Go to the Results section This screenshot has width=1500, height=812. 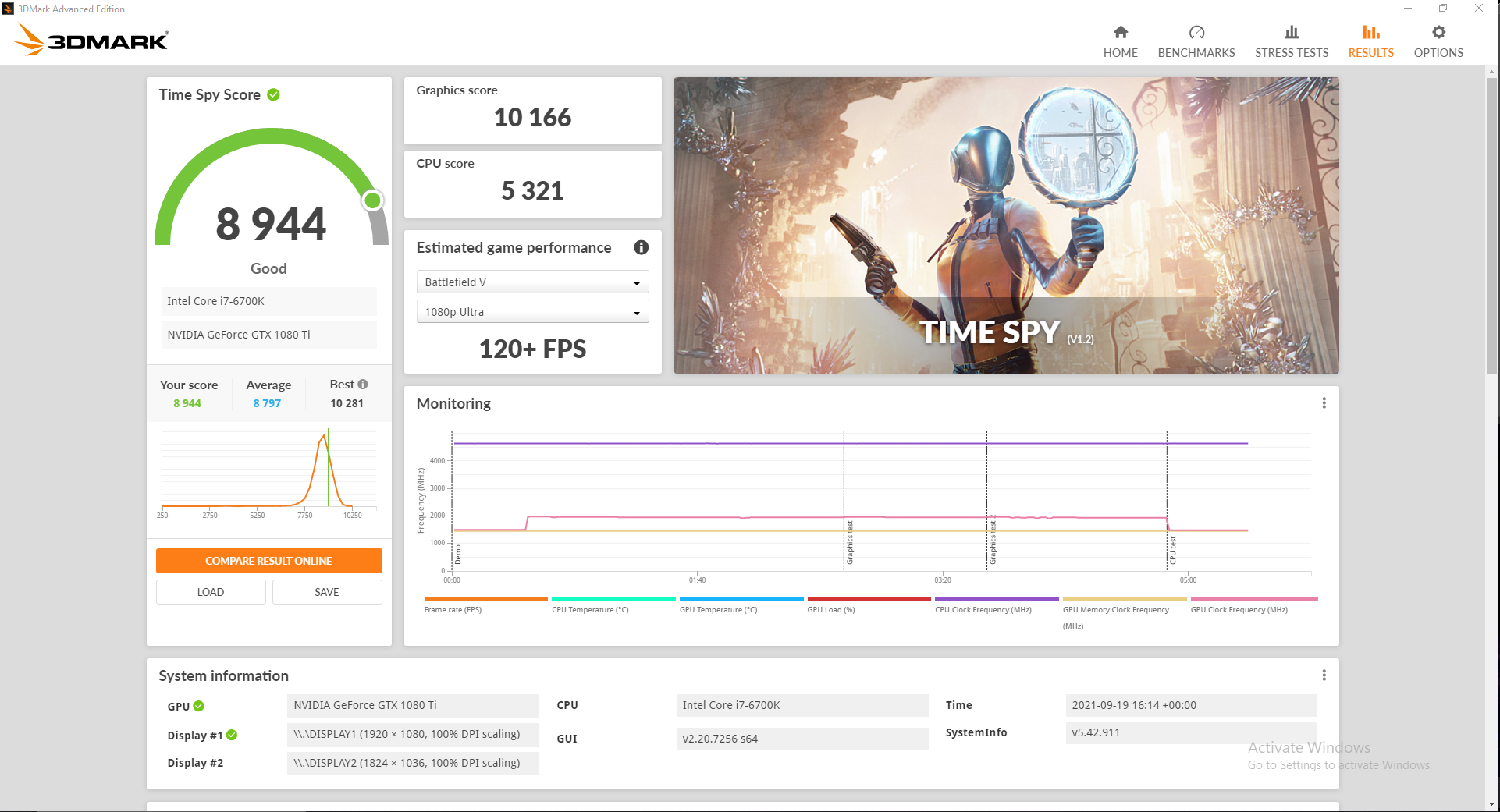coord(1370,41)
